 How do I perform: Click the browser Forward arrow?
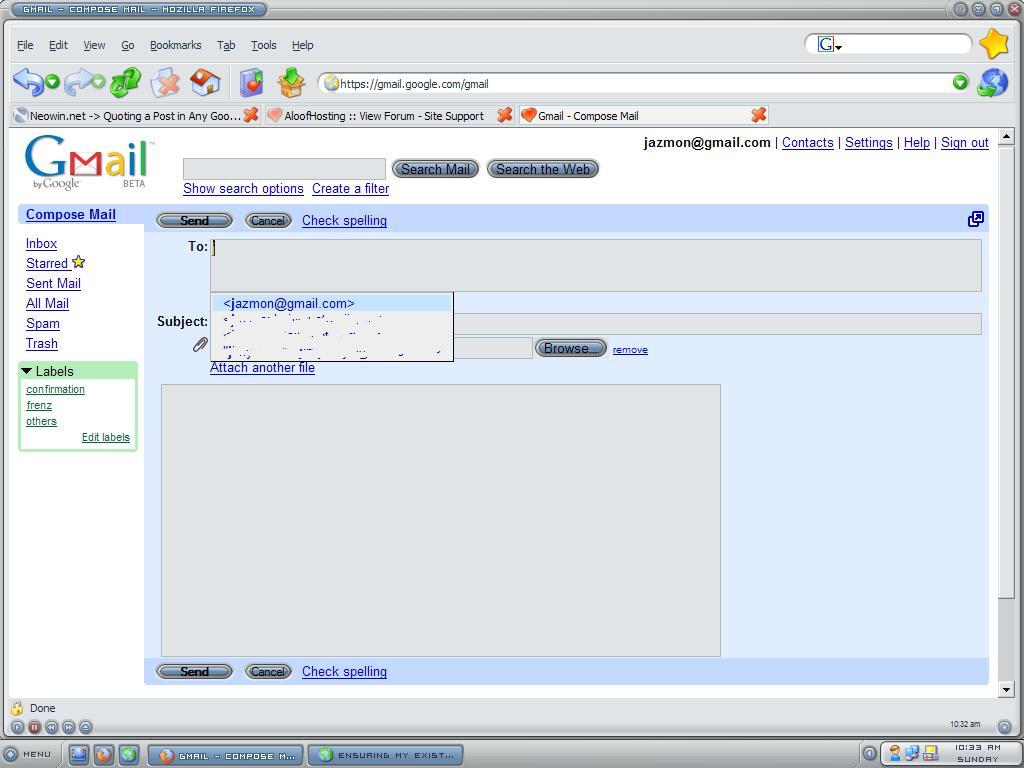click(77, 82)
